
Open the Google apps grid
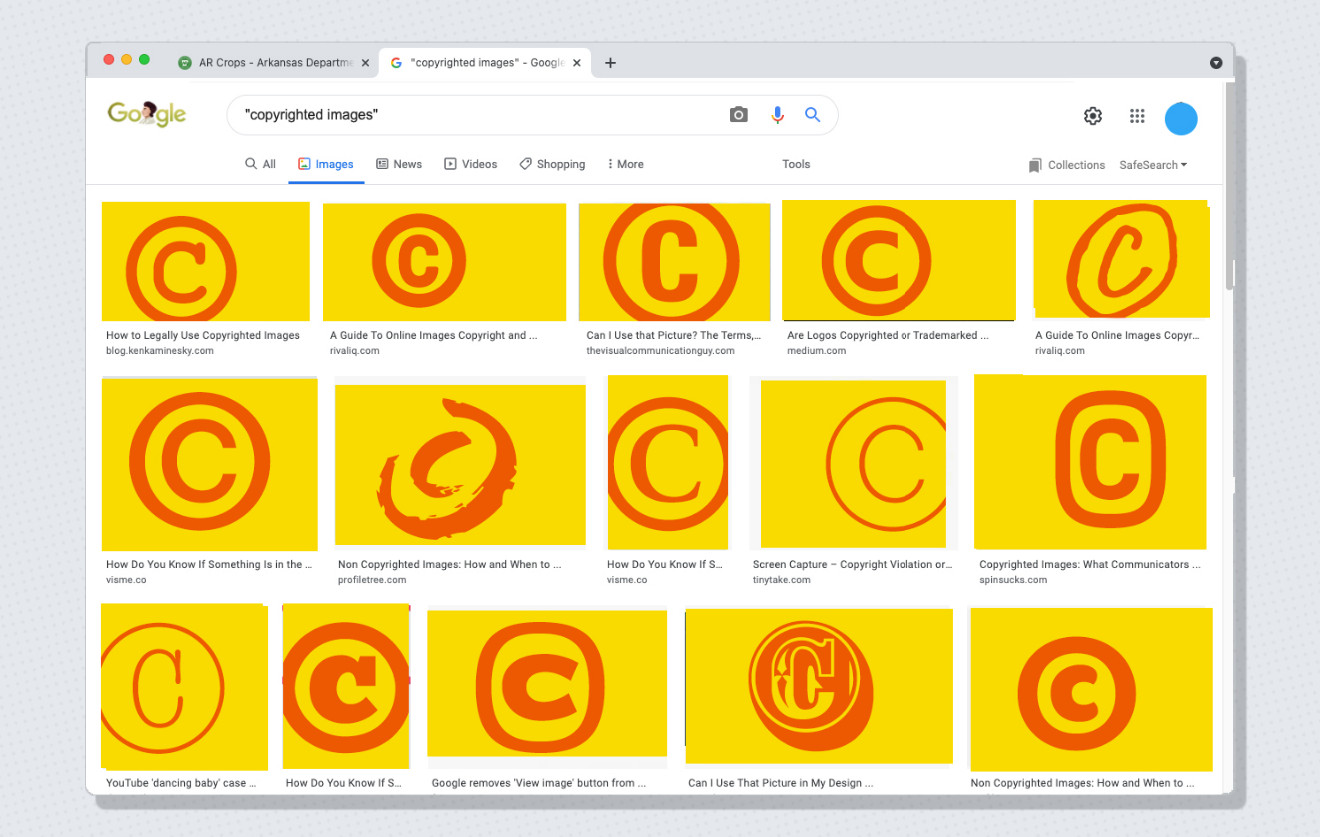(1137, 116)
